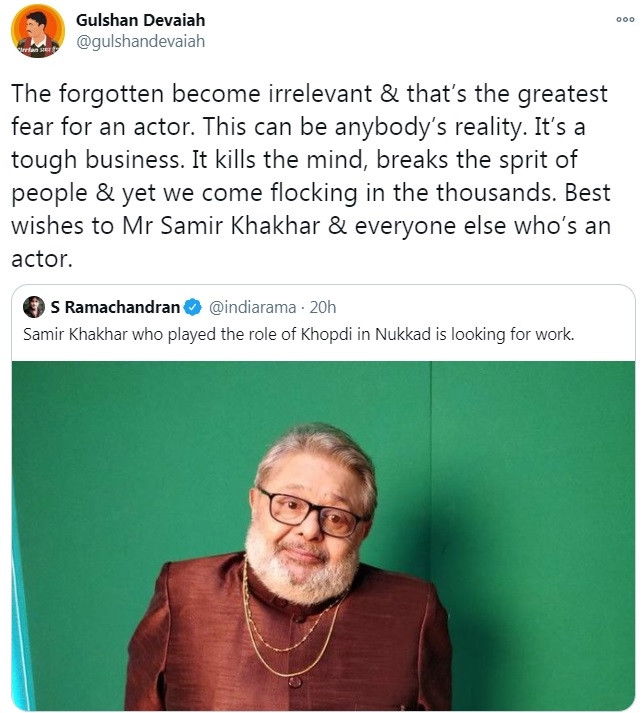Click the final word 'actor.' of the tweet

point(42,259)
